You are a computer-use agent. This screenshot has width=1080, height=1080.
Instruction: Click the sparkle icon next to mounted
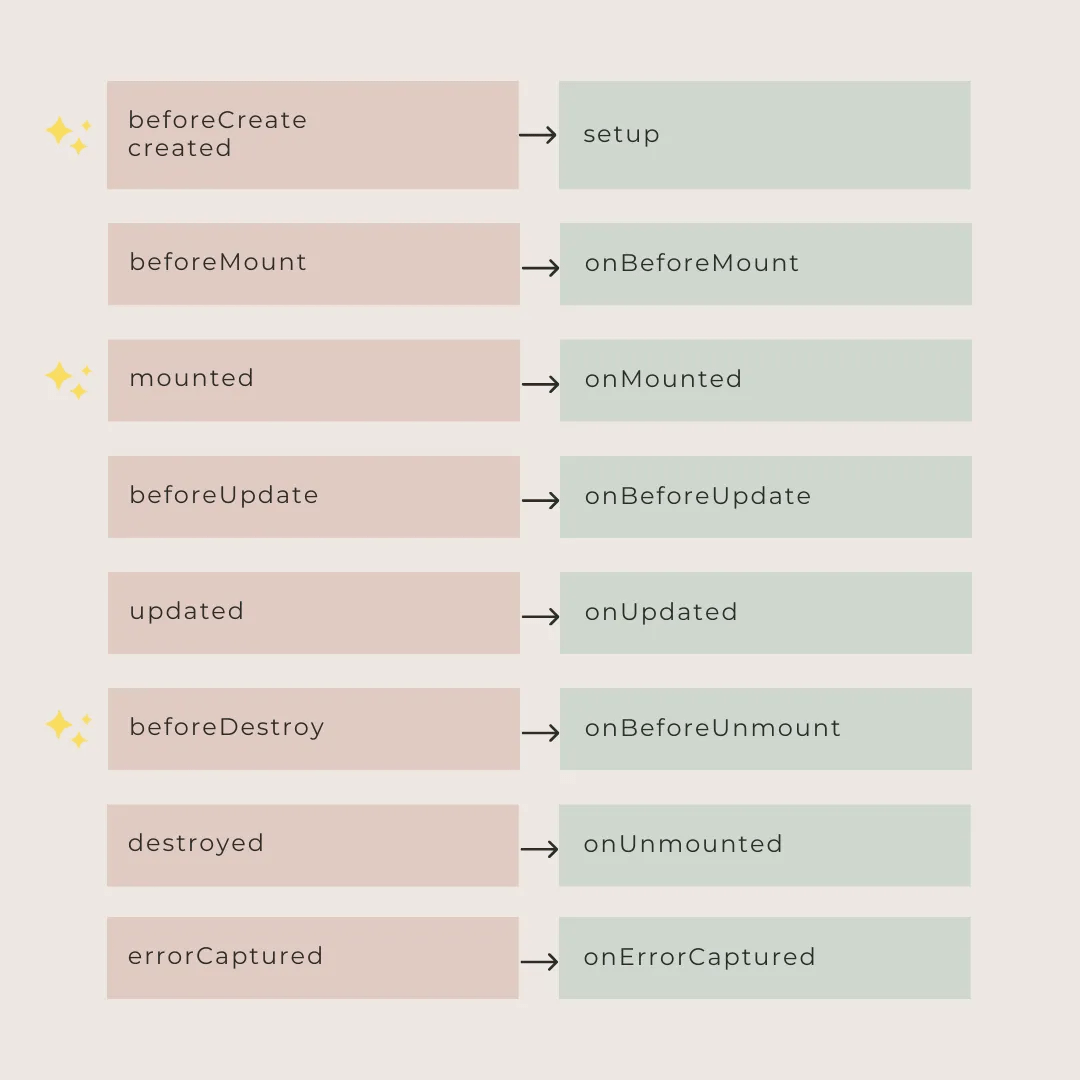coord(69,379)
